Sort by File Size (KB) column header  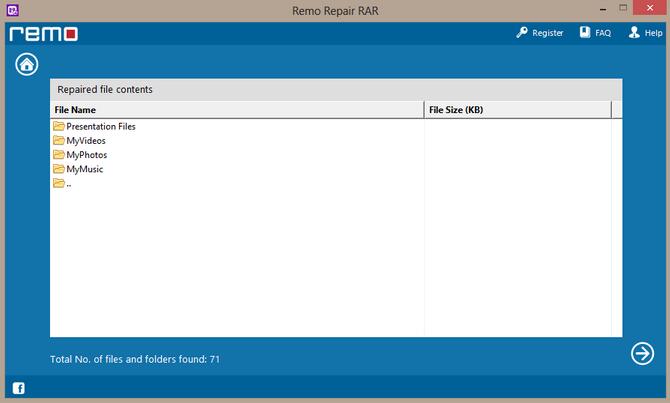pyautogui.click(x=518, y=110)
